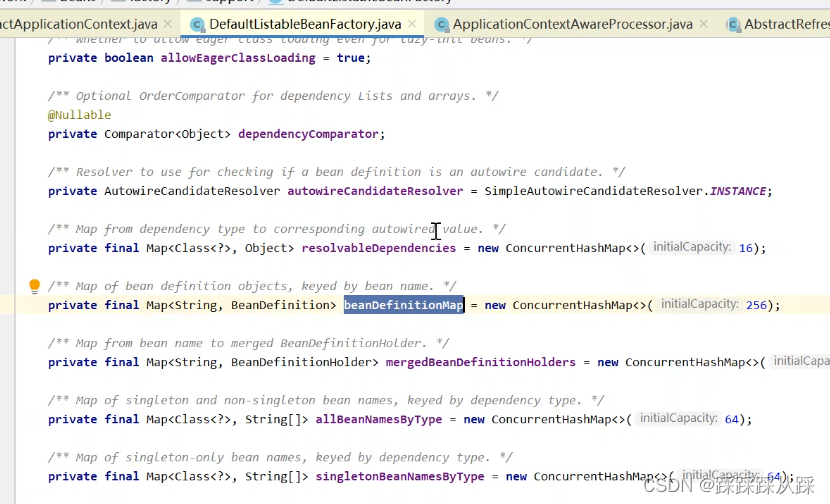Viewport: 830px width, 504px height.
Task: Click the allowEagerClassLoading field
Action: pyautogui.click(x=238, y=58)
